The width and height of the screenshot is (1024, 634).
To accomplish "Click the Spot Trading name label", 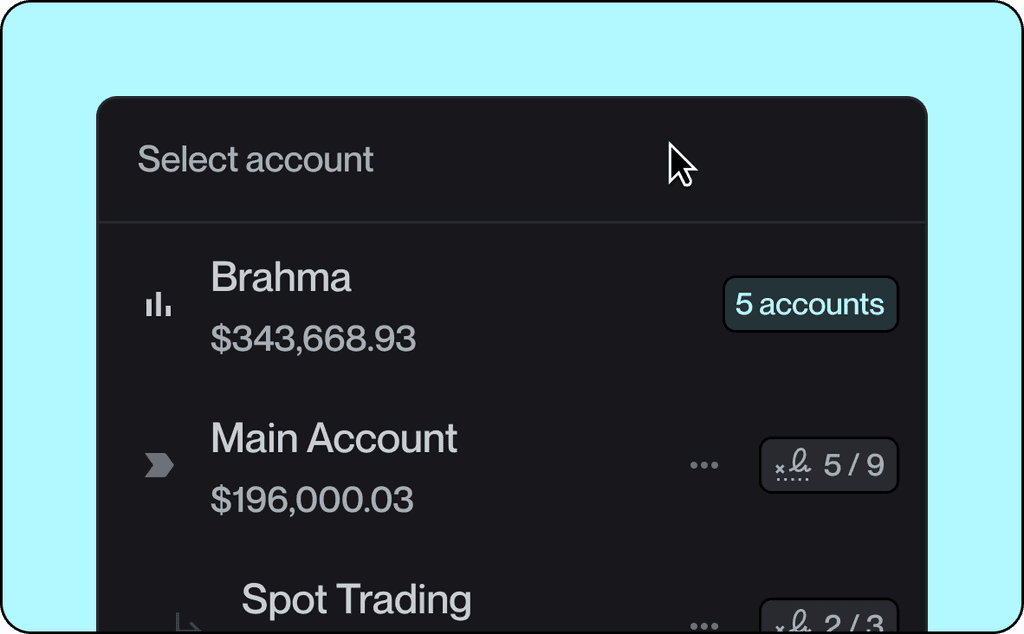I will coord(357,600).
